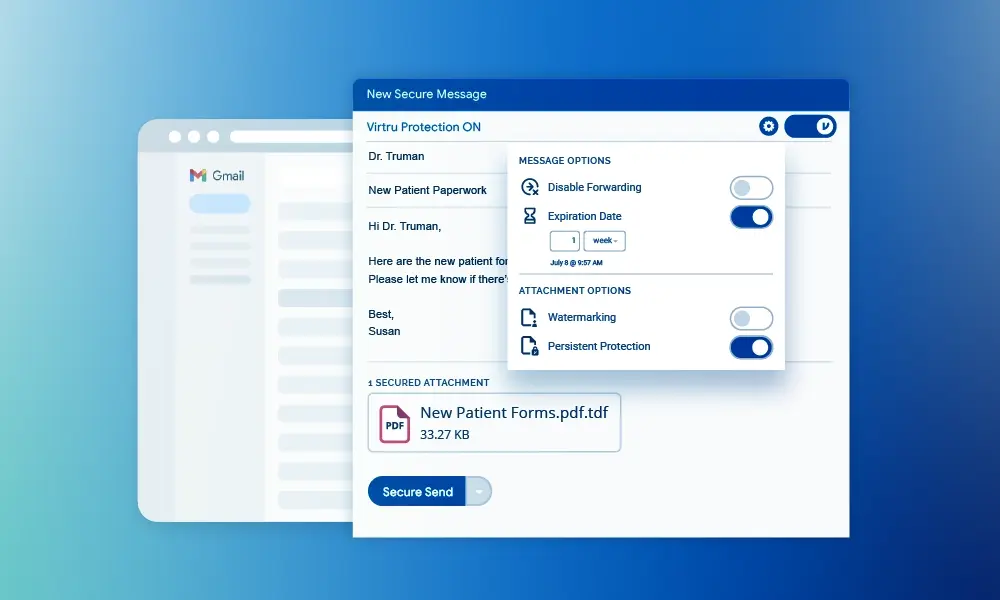
Task: Turn off the Expiration Date switch
Action: 751,217
